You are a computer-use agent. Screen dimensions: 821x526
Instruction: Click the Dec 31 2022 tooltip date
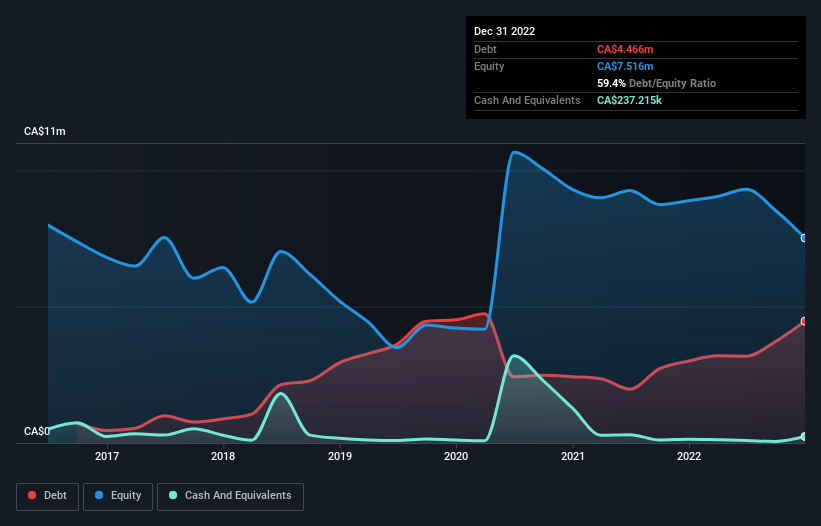click(x=504, y=31)
